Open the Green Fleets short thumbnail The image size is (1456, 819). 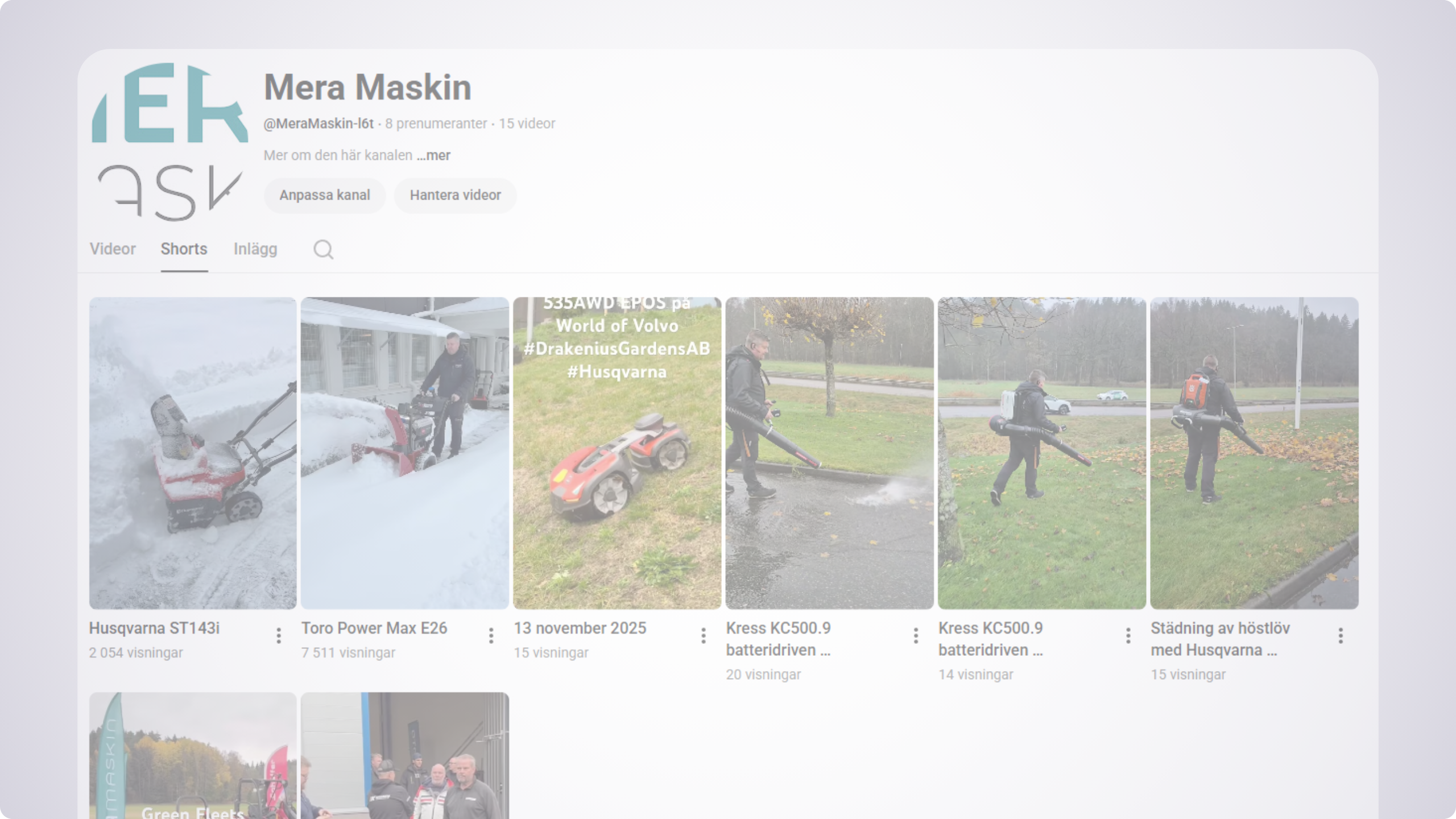pos(193,755)
